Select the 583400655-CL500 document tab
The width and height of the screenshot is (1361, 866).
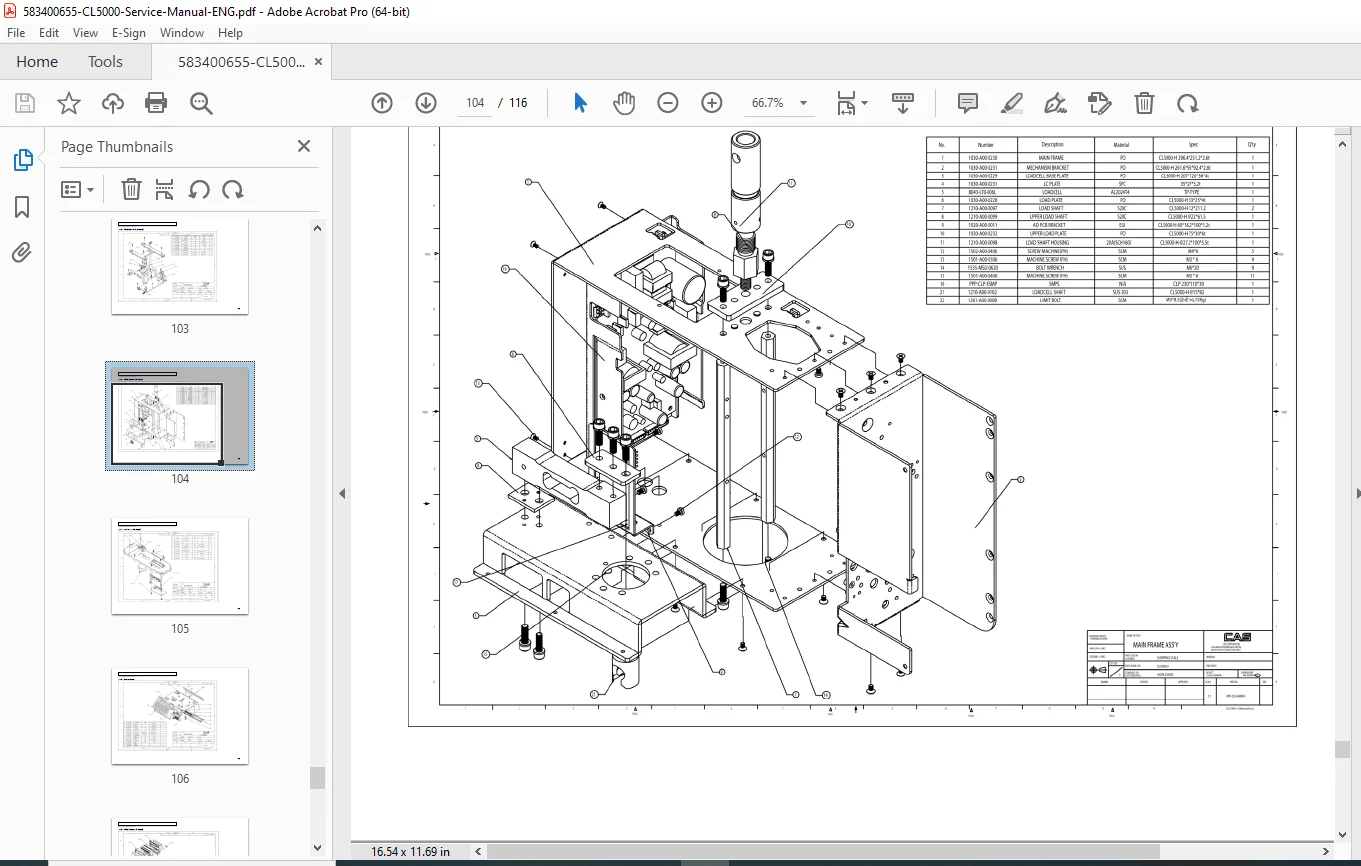(x=241, y=62)
